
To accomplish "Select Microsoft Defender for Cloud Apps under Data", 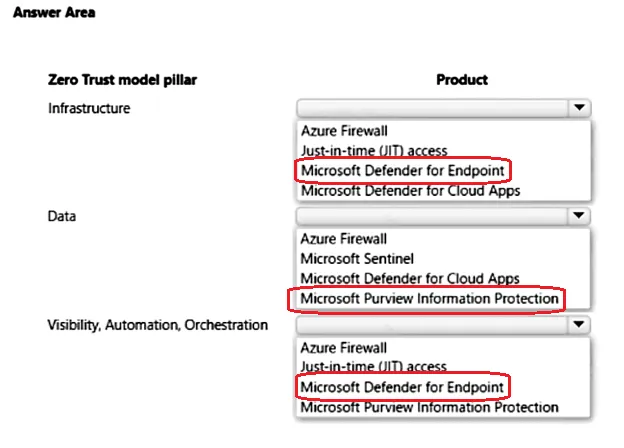I will pyautogui.click(x=410, y=279).
